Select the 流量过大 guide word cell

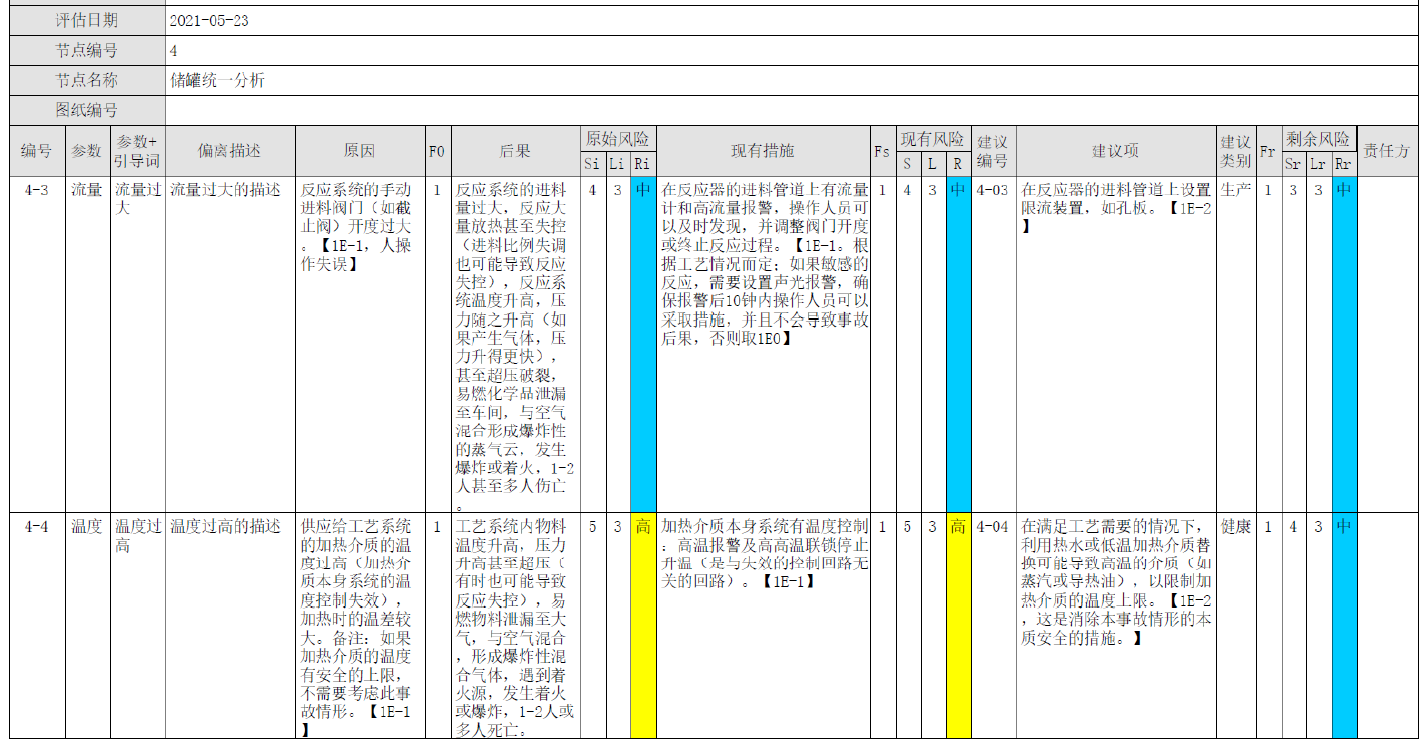(x=137, y=344)
